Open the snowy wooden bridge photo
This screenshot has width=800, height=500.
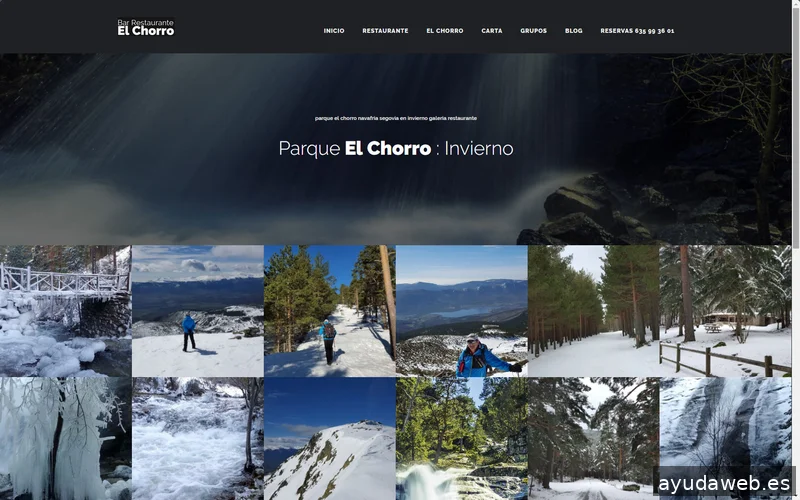coord(65,311)
